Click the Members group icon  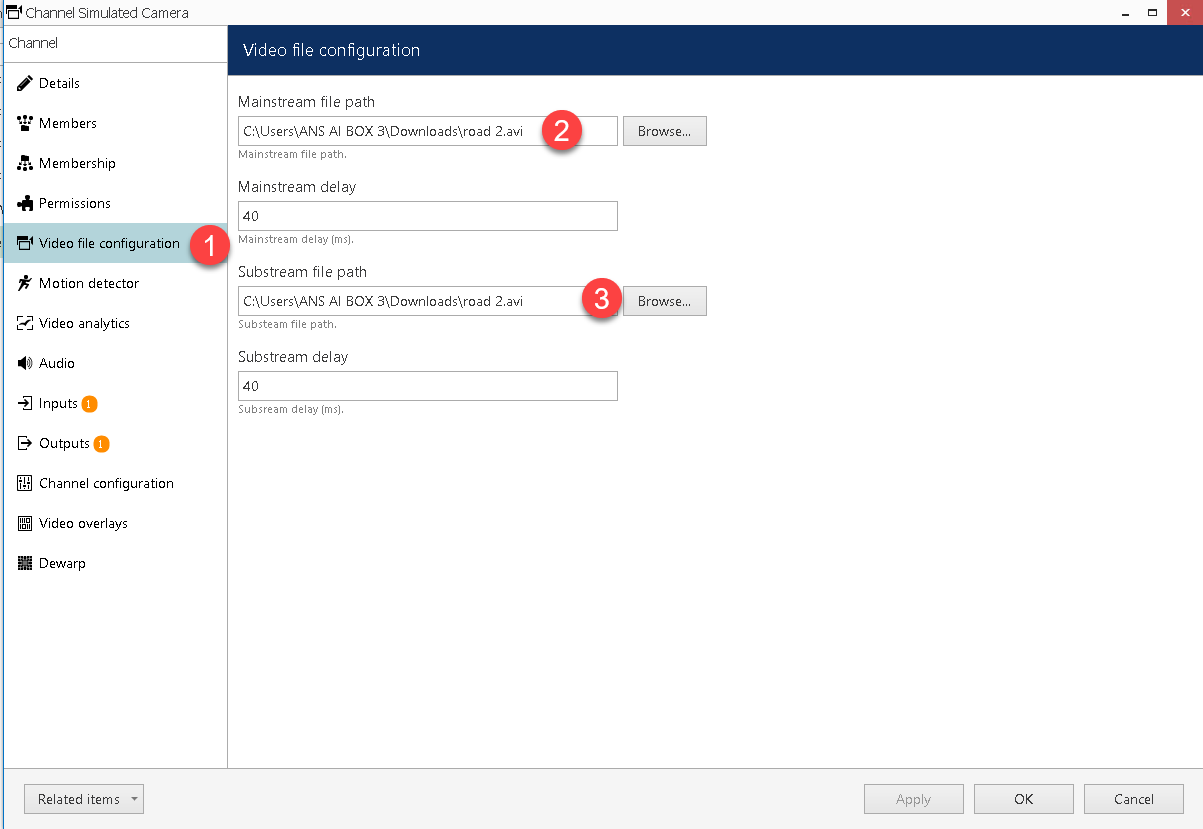coord(25,123)
